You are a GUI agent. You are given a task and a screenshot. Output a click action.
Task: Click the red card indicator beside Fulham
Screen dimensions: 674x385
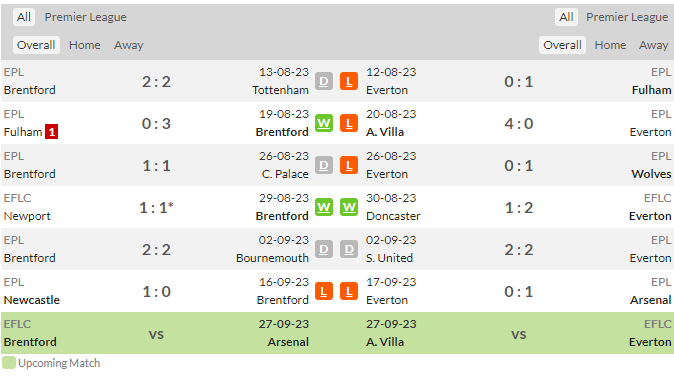[52, 132]
